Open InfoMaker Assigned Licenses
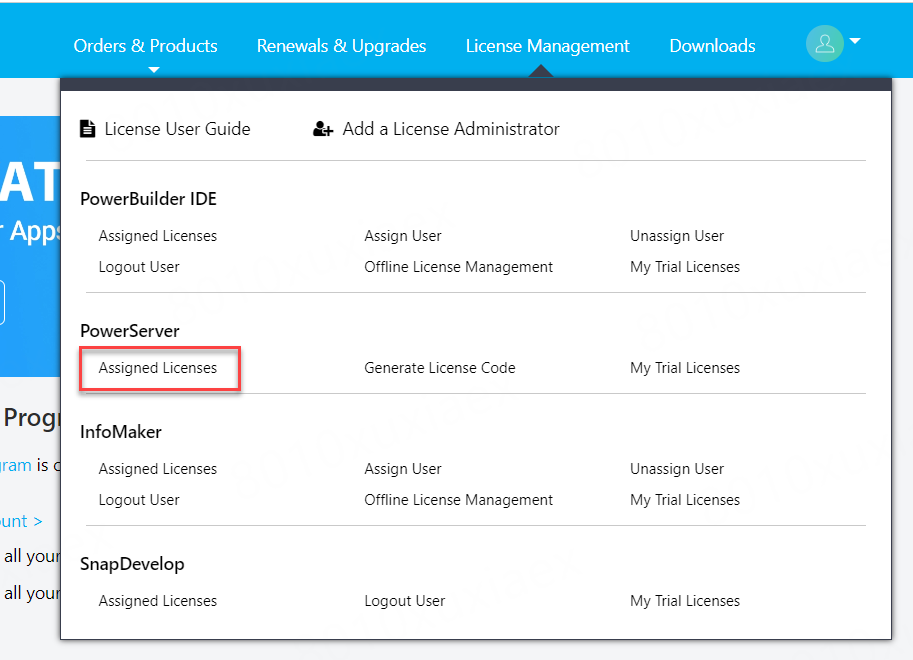This screenshot has height=660, width=913. click(158, 469)
